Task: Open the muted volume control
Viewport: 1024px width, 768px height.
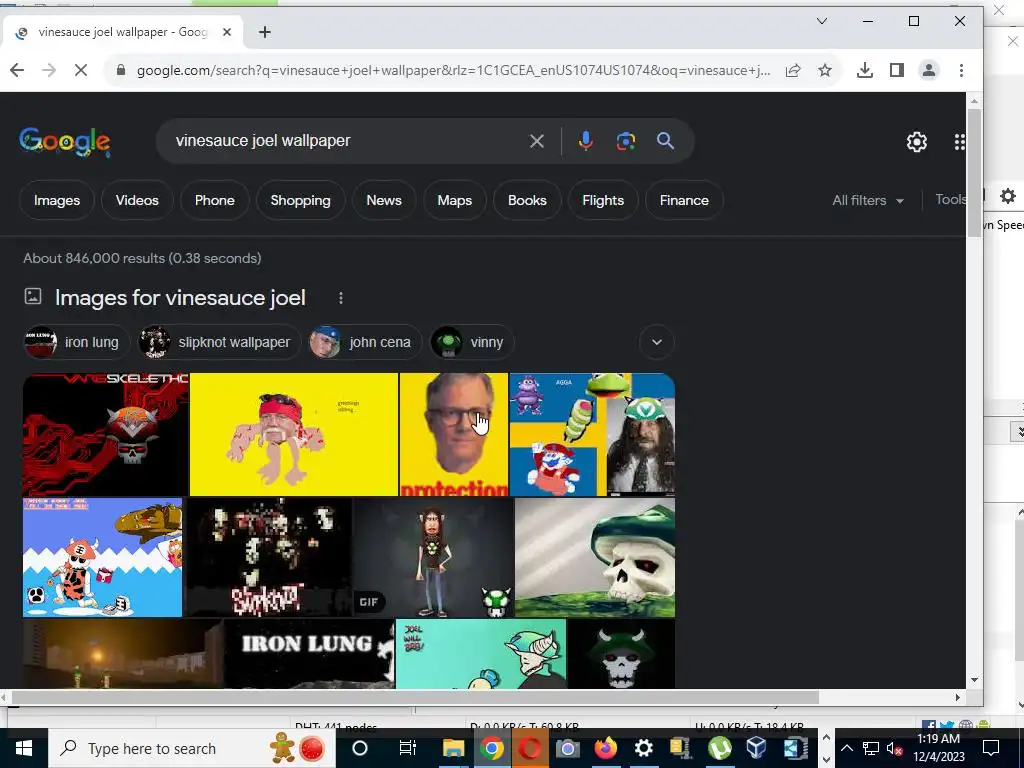Action: pyautogui.click(x=894, y=748)
